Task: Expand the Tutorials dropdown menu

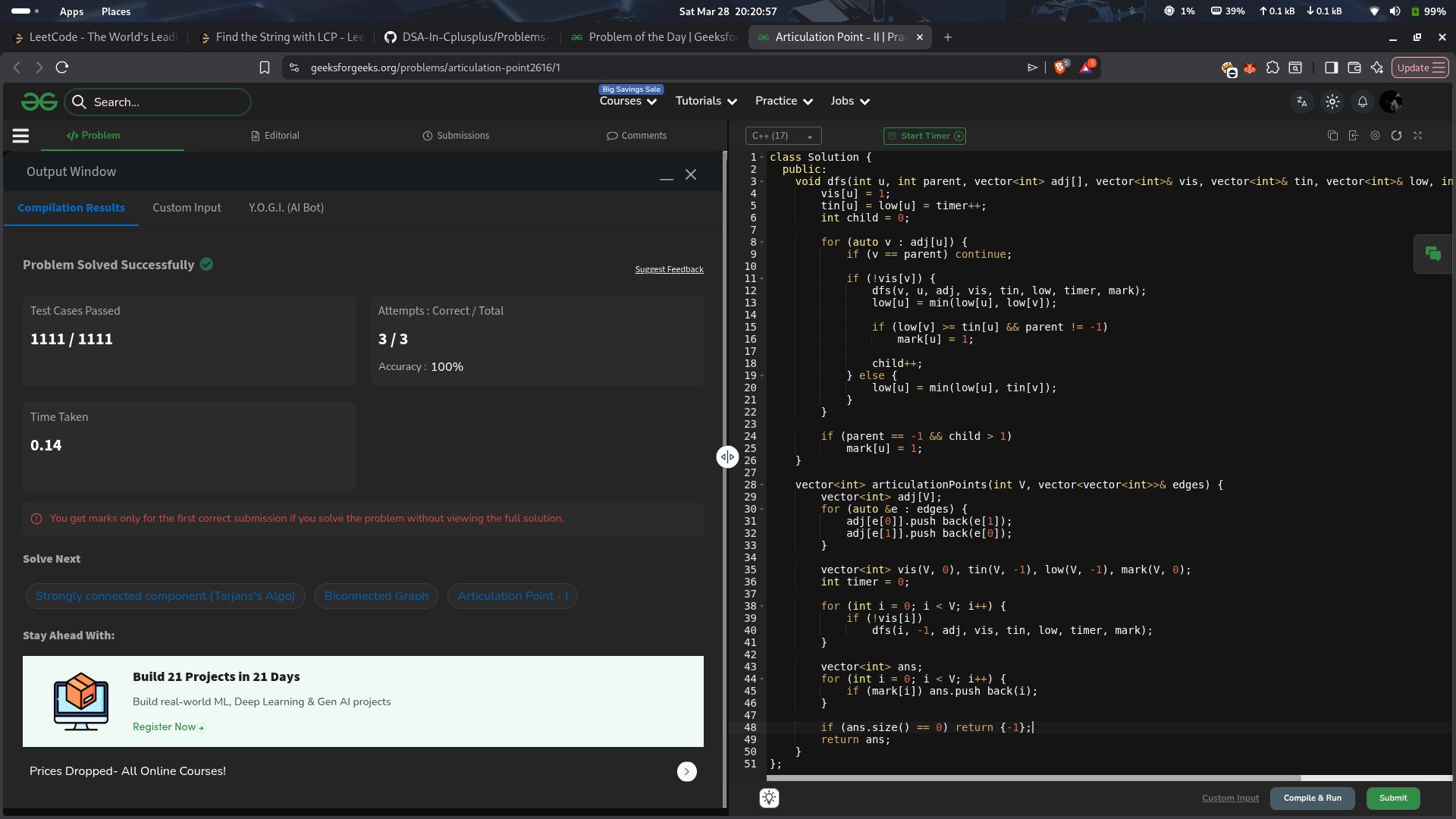Action: pyautogui.click(x=706, y=101)
